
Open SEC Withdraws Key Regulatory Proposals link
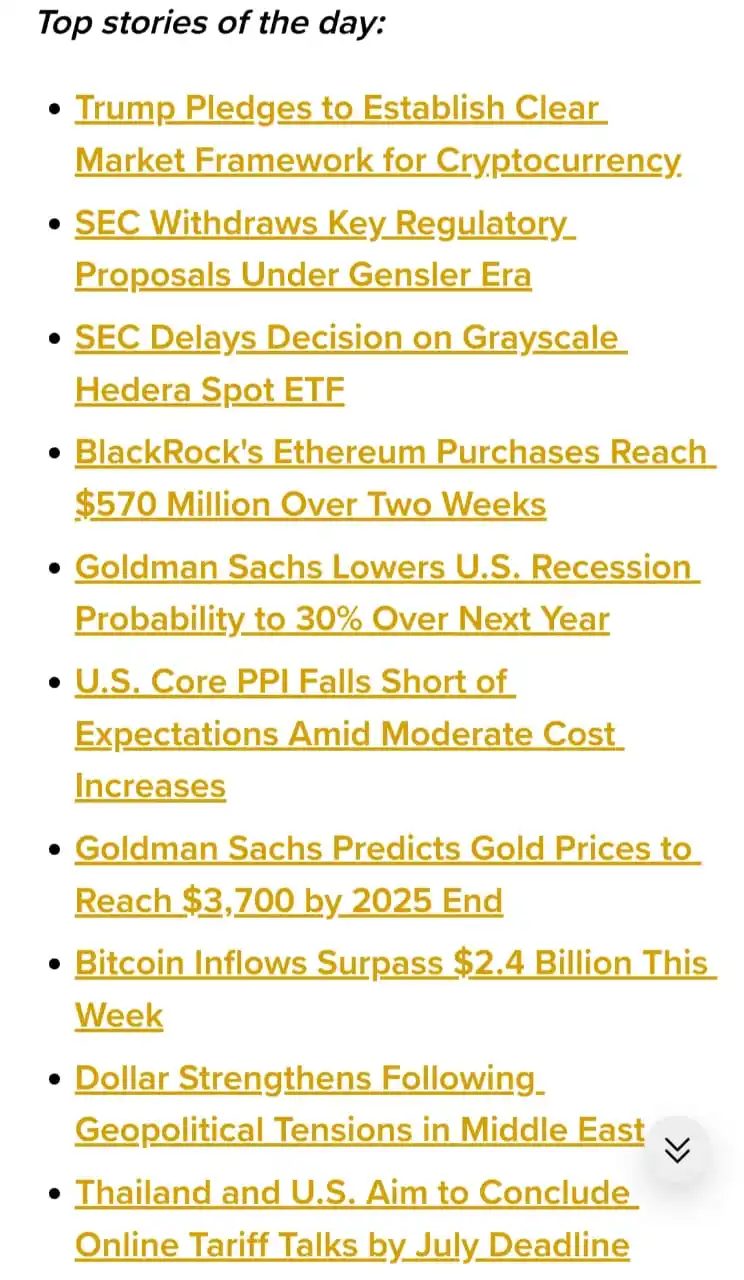[x=325, y=249]
